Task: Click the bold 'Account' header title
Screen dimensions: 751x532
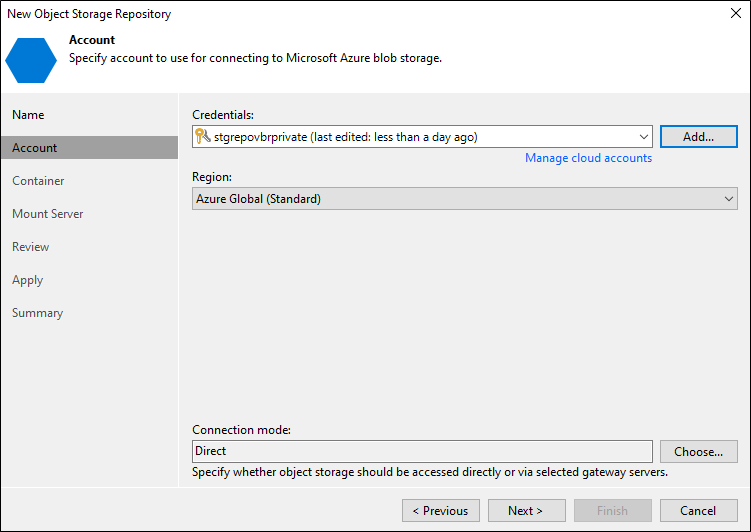Action: pyautogui.click(x=92, y=40)
